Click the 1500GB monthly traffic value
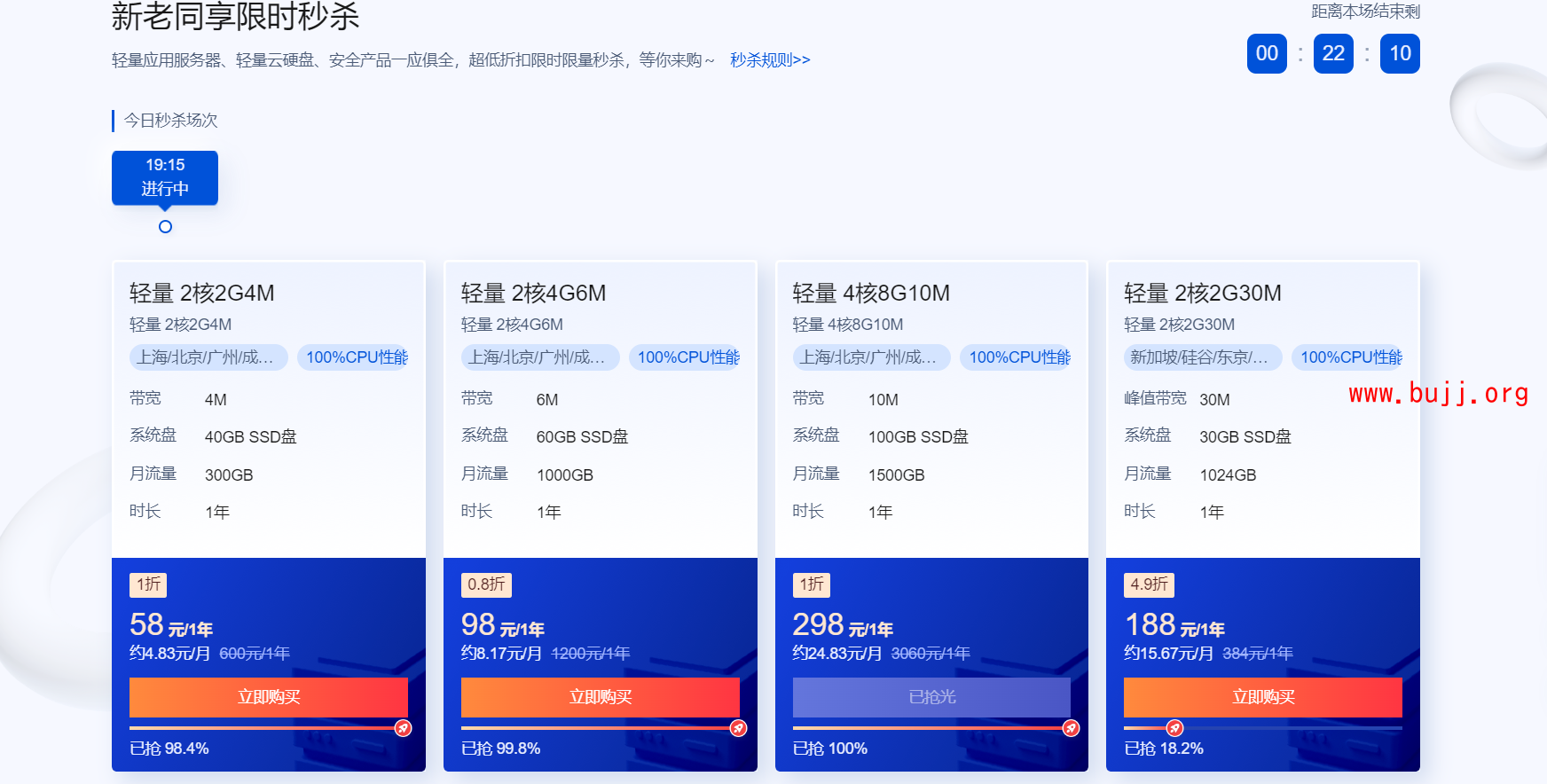Screen dimensions: 1547x784 pos(897,475)
